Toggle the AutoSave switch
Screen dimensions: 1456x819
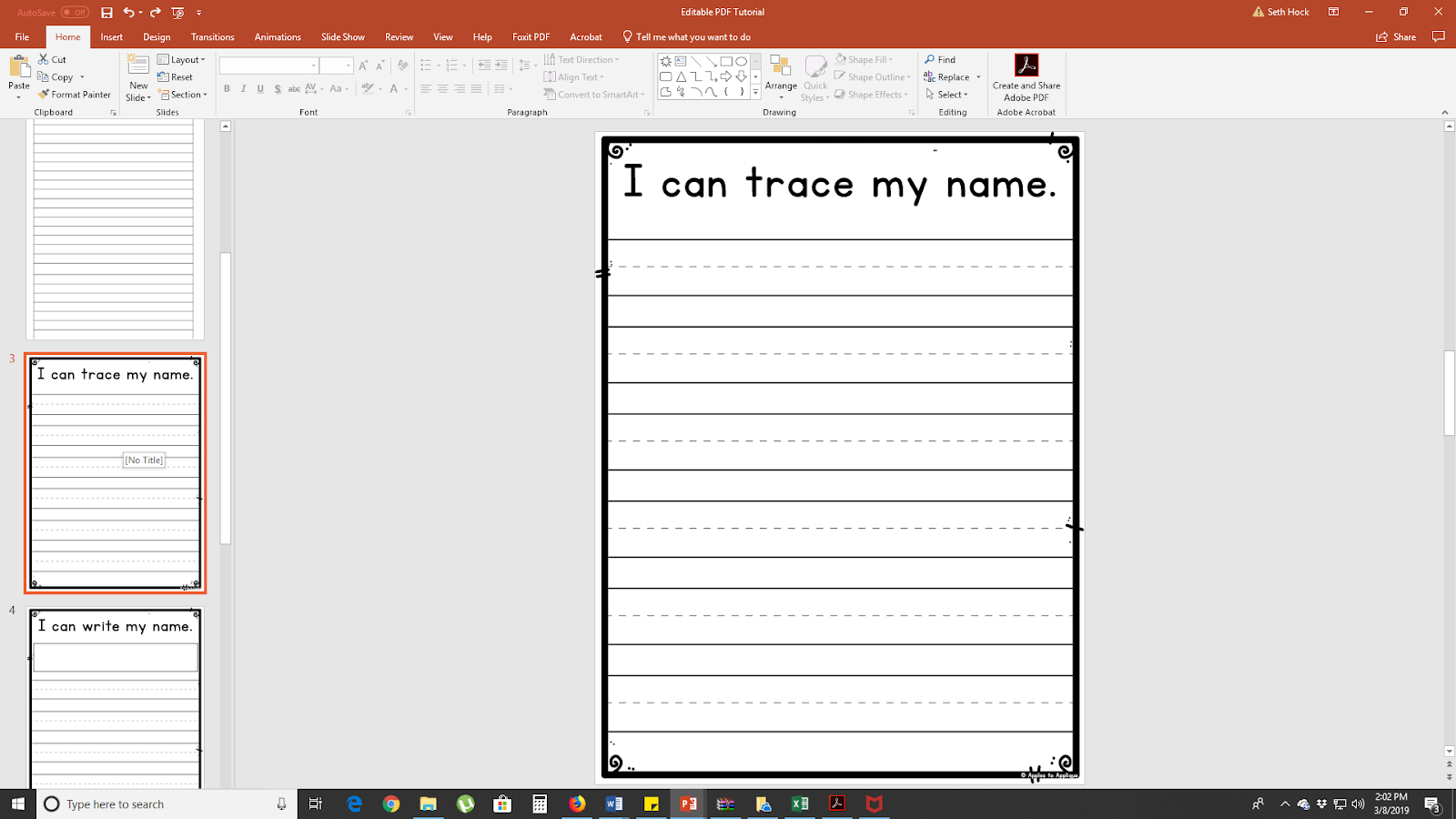(x=75, y=13)
